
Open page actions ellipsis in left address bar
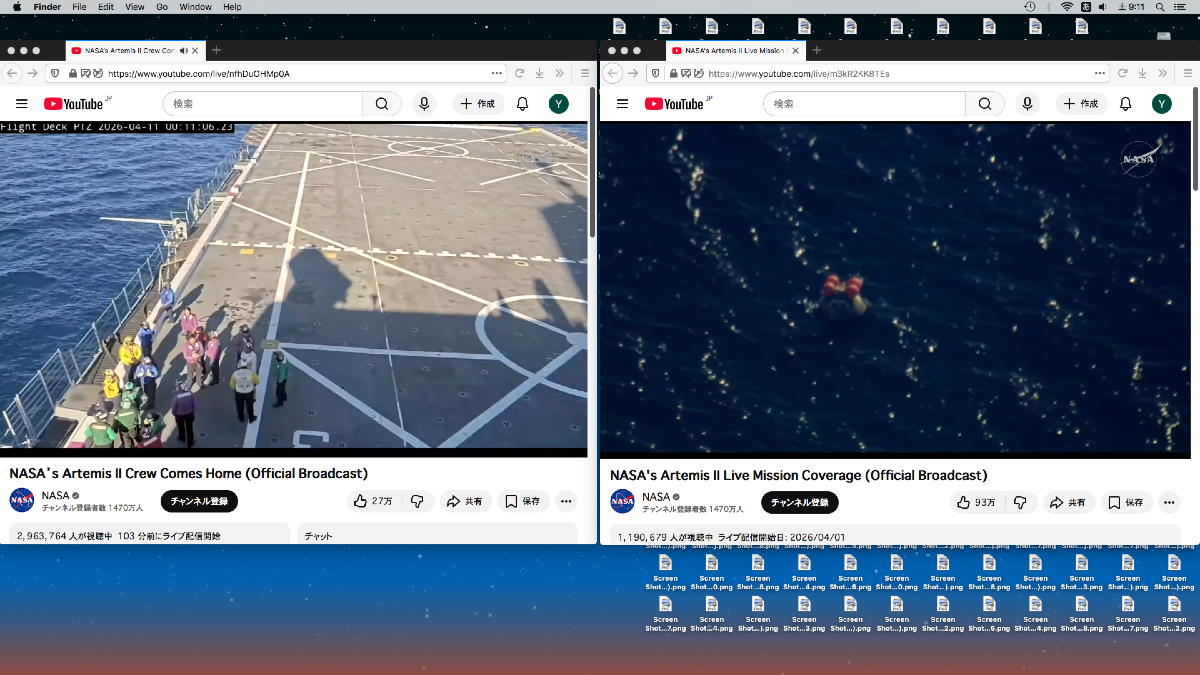(497, 73)
